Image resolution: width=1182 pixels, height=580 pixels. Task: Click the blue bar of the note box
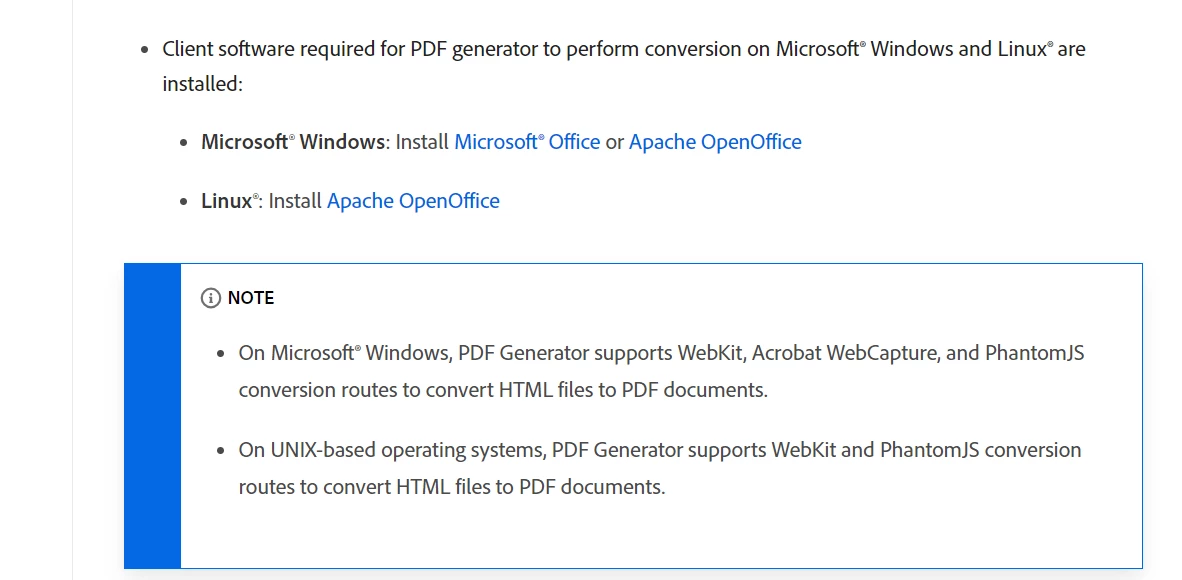tap(152, 415)
